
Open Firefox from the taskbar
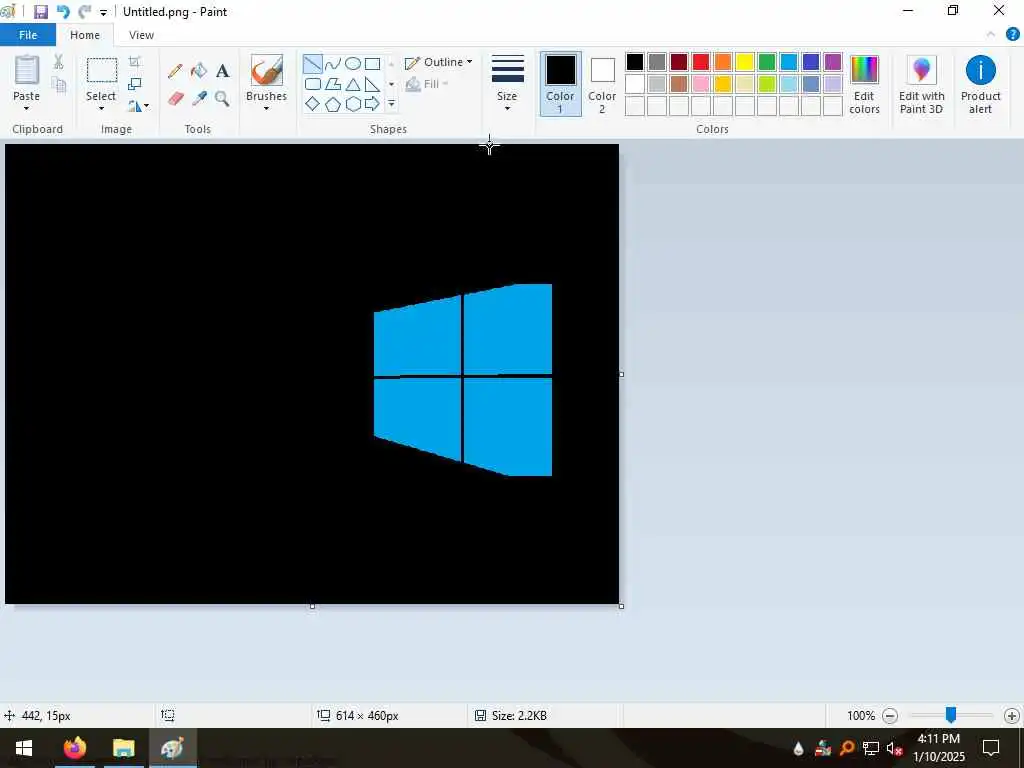point(74,748)
